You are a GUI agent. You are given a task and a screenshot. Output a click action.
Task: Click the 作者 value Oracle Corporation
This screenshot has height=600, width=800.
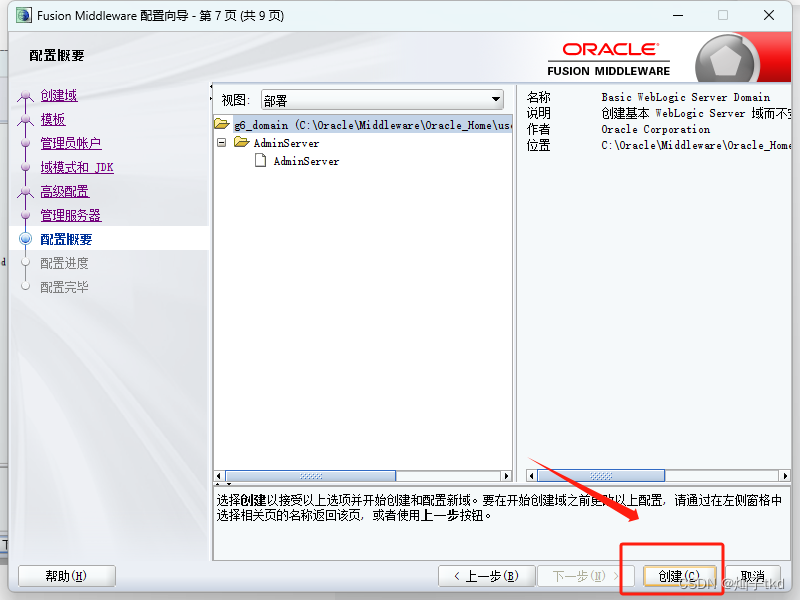tap(656, 129)
